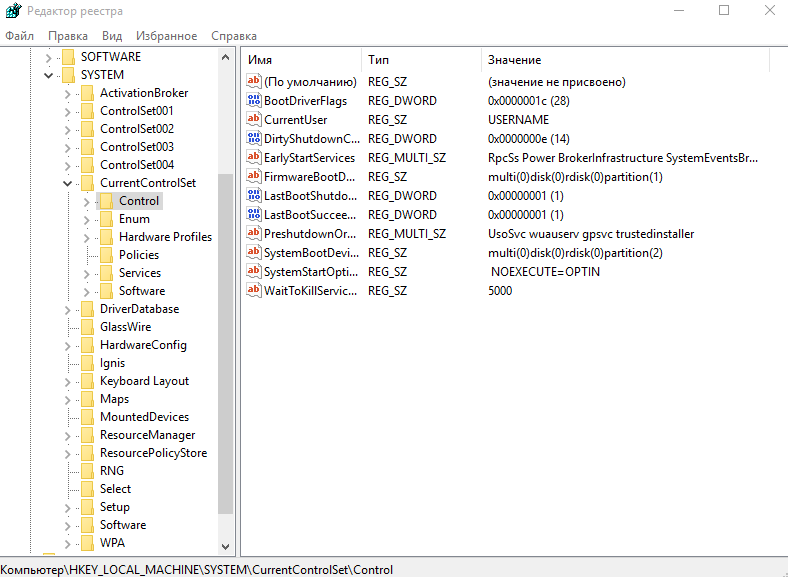Select the Keyboard Layout key in tree
This screenshot has width=788, height=577.
tap(144, 381)
